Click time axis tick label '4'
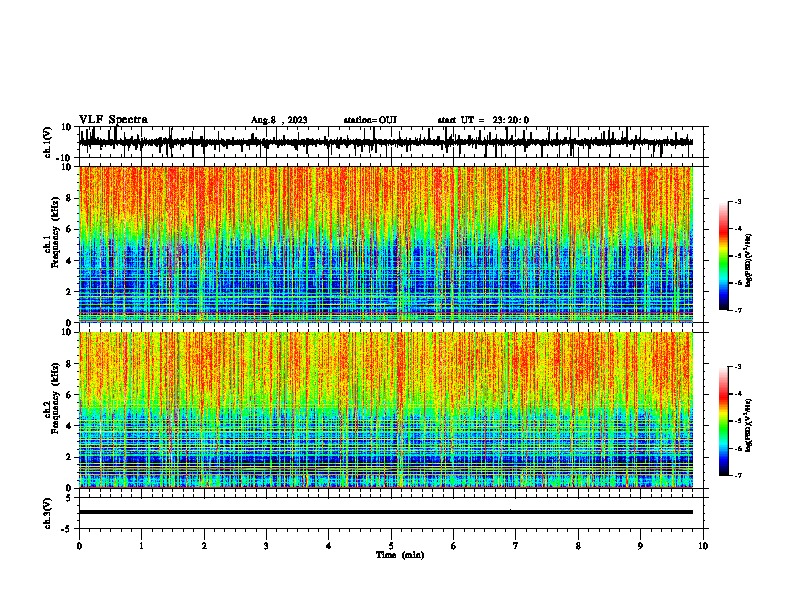The height and width of the screenshot is (612, 792). pyautogui.click(x=329, y=546)
